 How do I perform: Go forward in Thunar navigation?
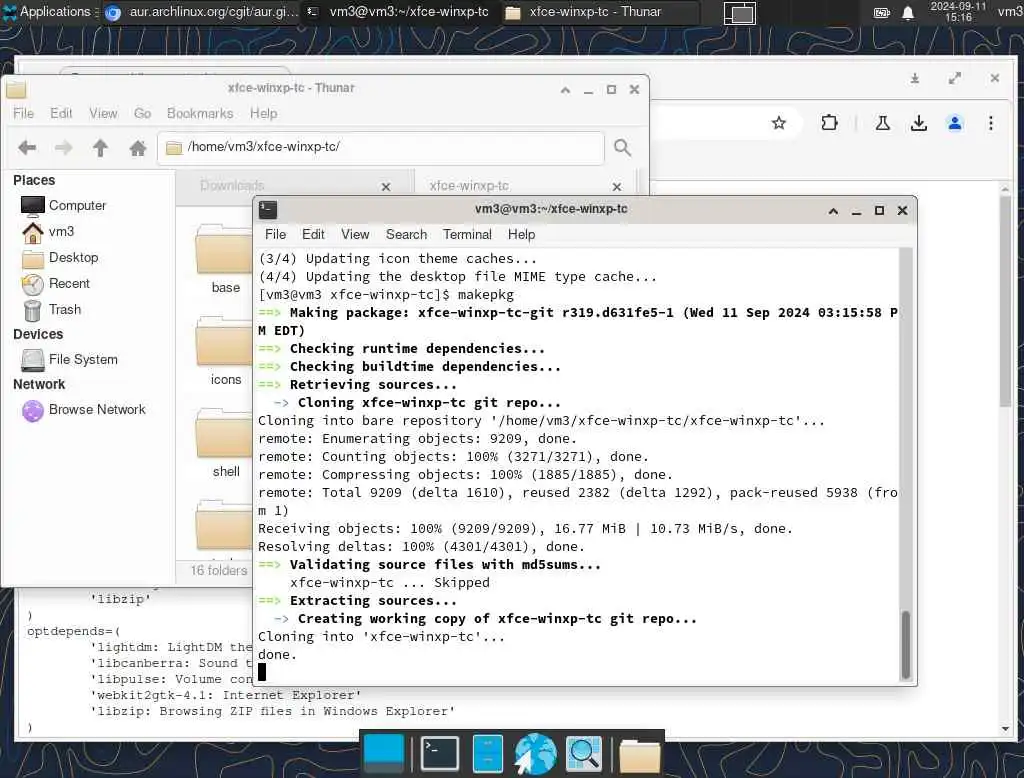click(x=63, y=148)
